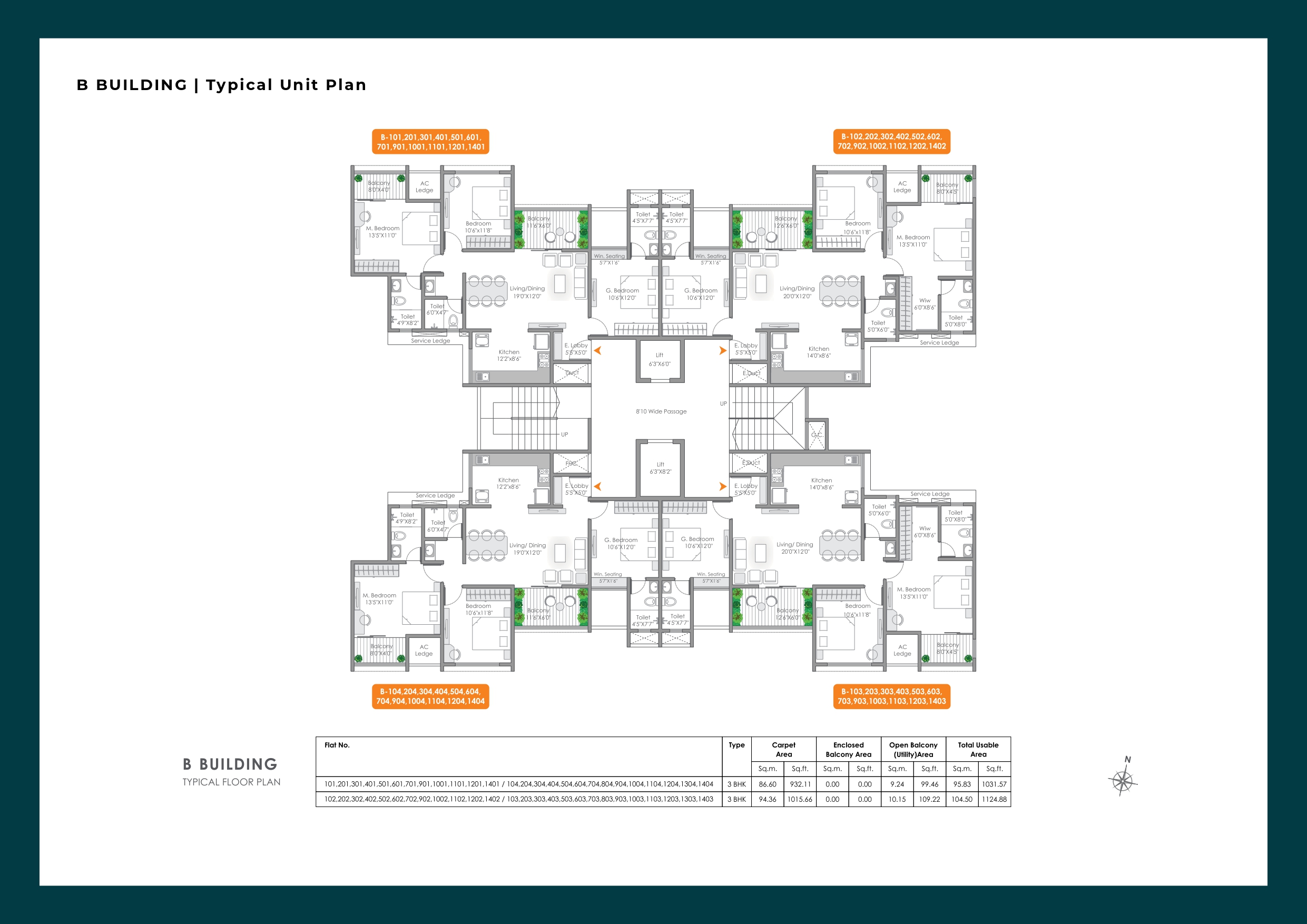Viewport: 1307px width, 924px height.
Task: Click the orange B-101,201,301 flat label
Action: point(430,142)
